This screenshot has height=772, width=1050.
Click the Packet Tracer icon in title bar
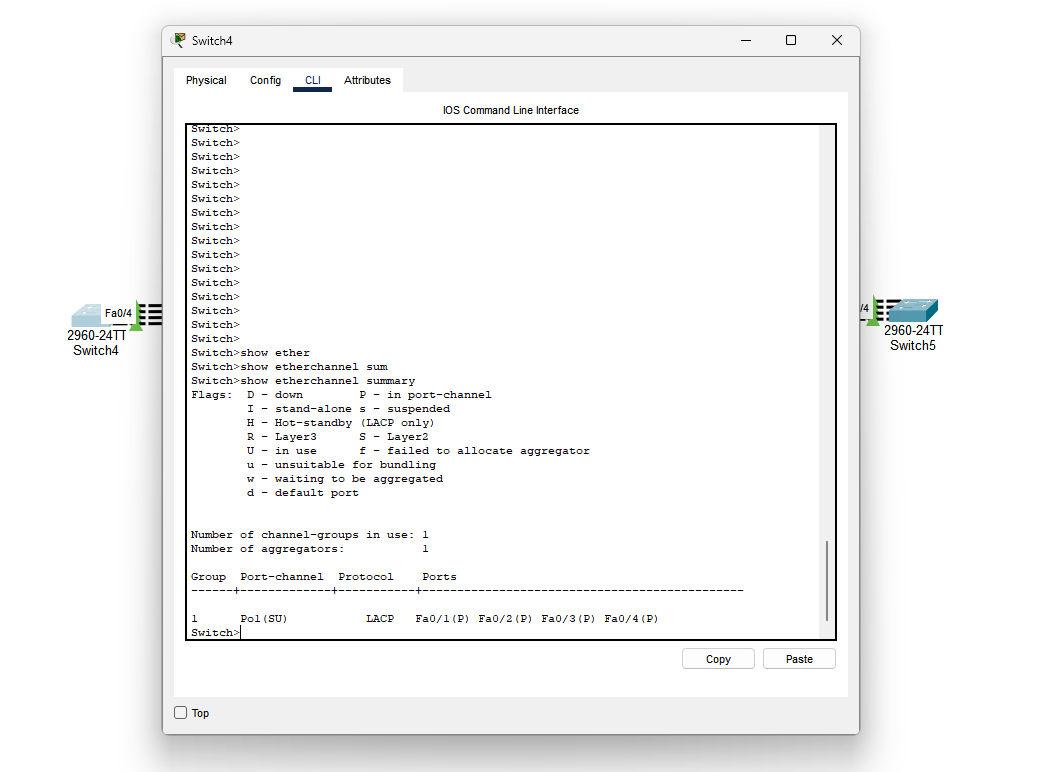[179, 40]
